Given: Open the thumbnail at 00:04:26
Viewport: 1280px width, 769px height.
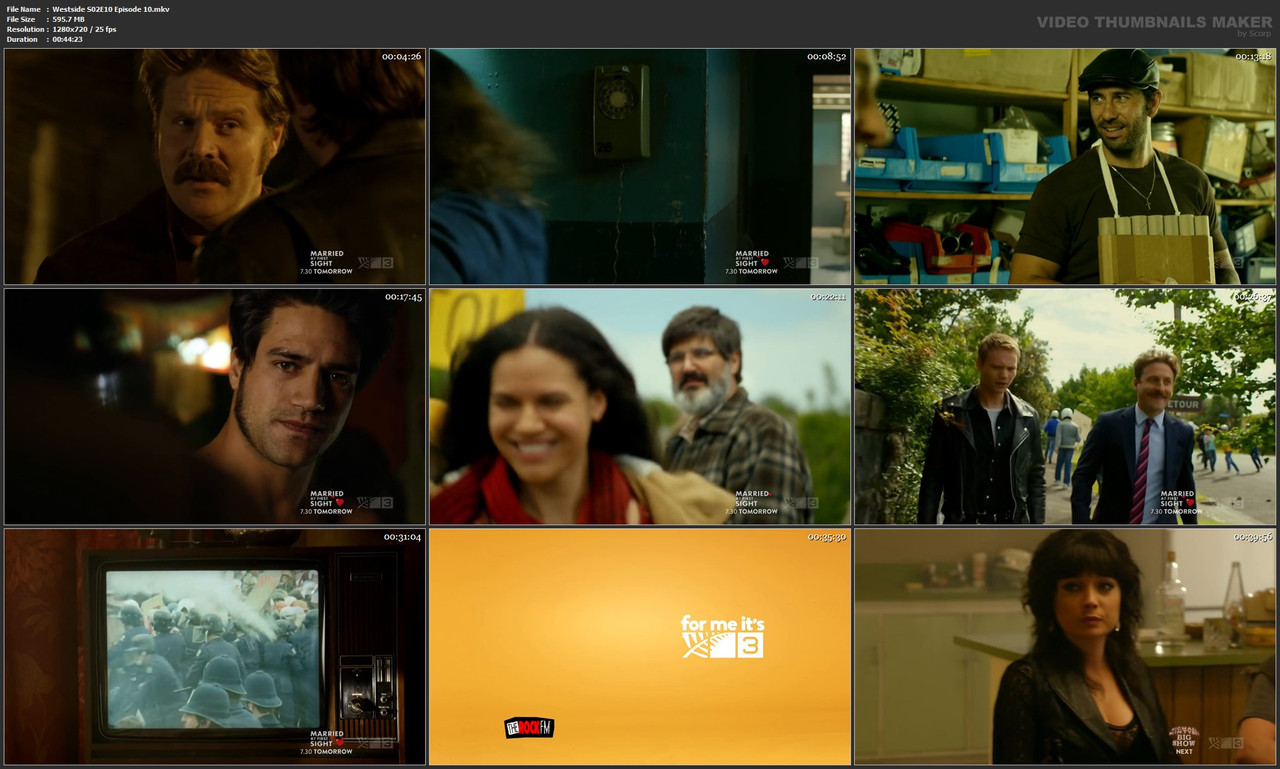Looking at the screenshot, I should [x=215, y=167].
